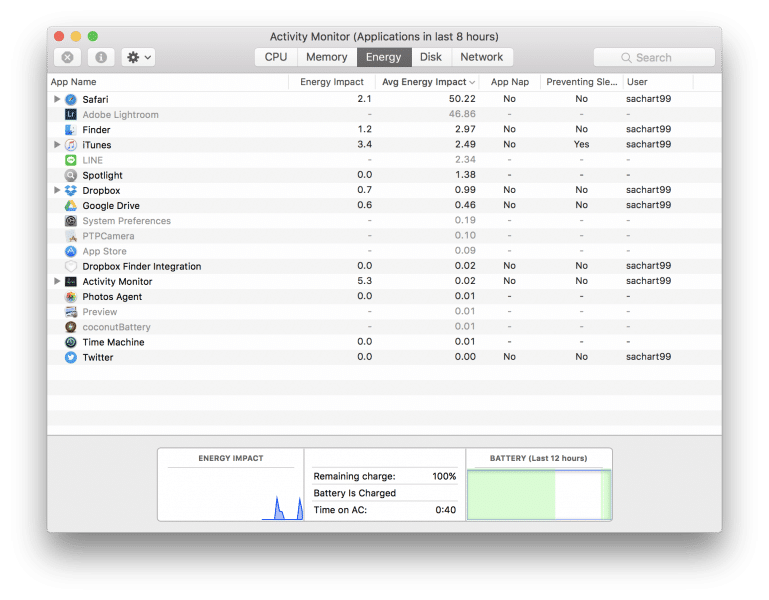Click the search magnifier icon
Image resolution: width=769 pixels, height=600 pixels.
(626, 58)
